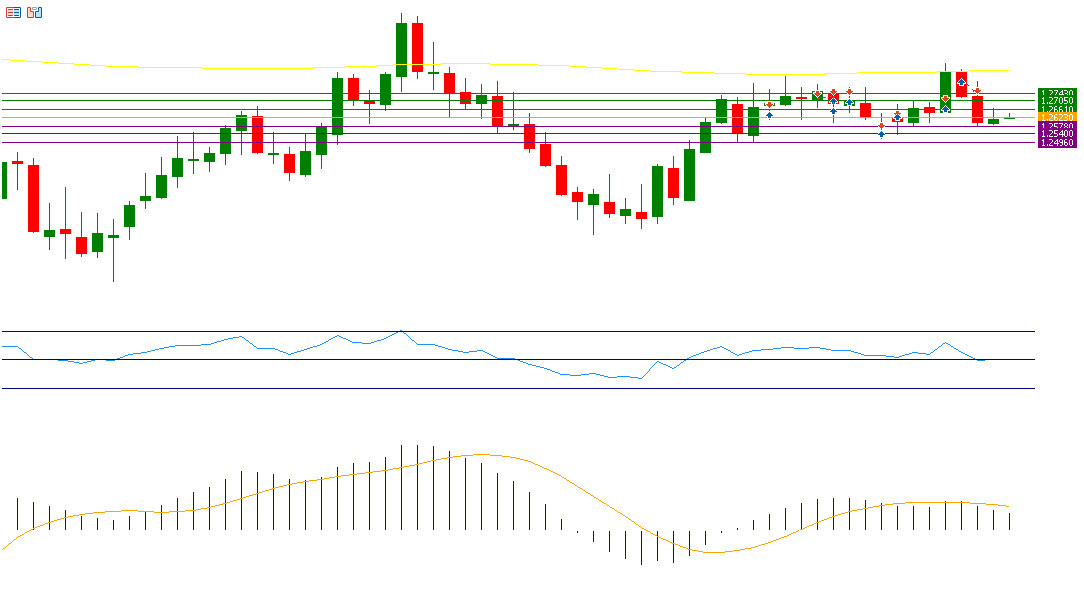The image size is (1084, 598).
Task: Select the 1.27050 price level label
Action: [1057, 101]
